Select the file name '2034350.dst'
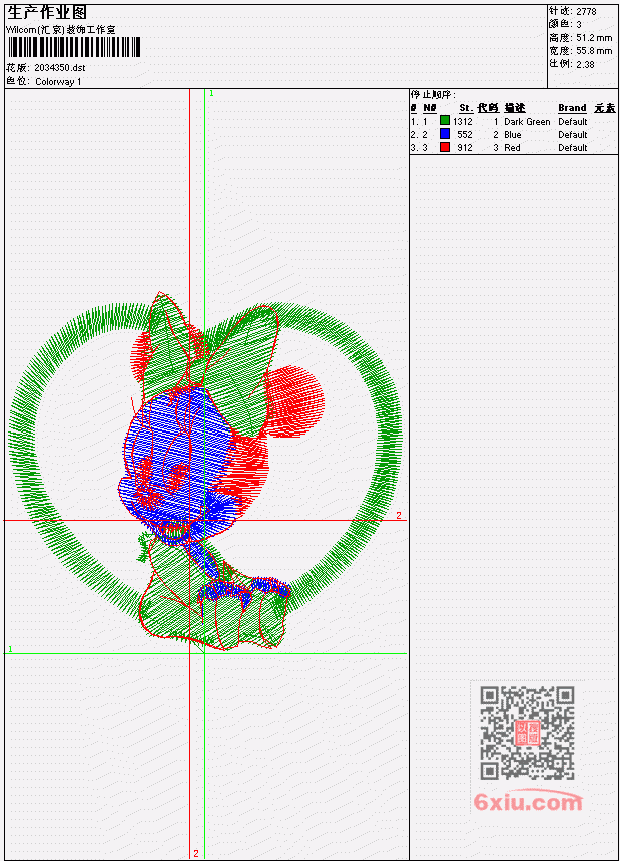Screen dimensions: 620x861 (x=60, y=68)
